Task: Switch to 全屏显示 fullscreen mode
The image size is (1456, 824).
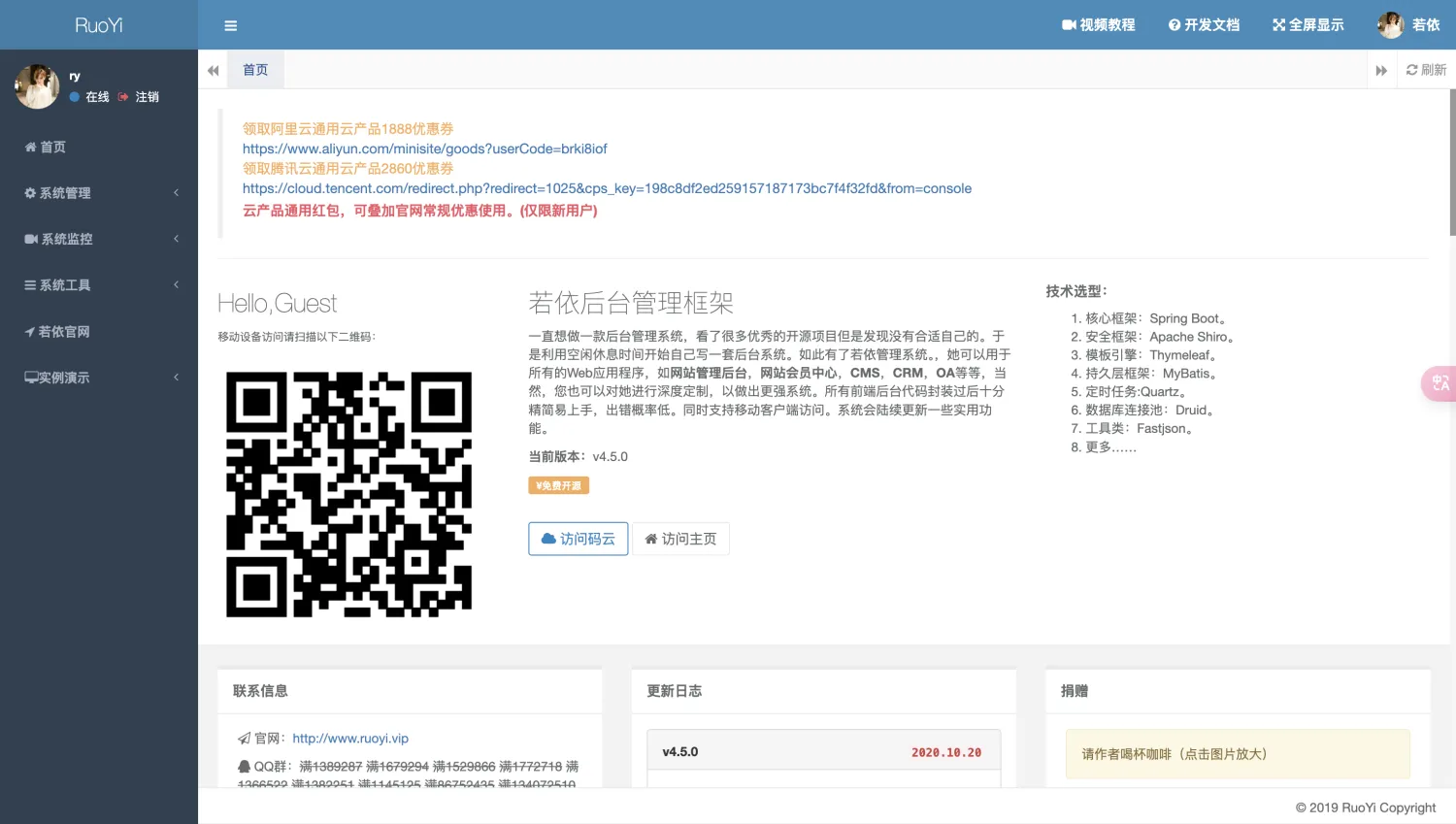Action: tap(1307, 25)
